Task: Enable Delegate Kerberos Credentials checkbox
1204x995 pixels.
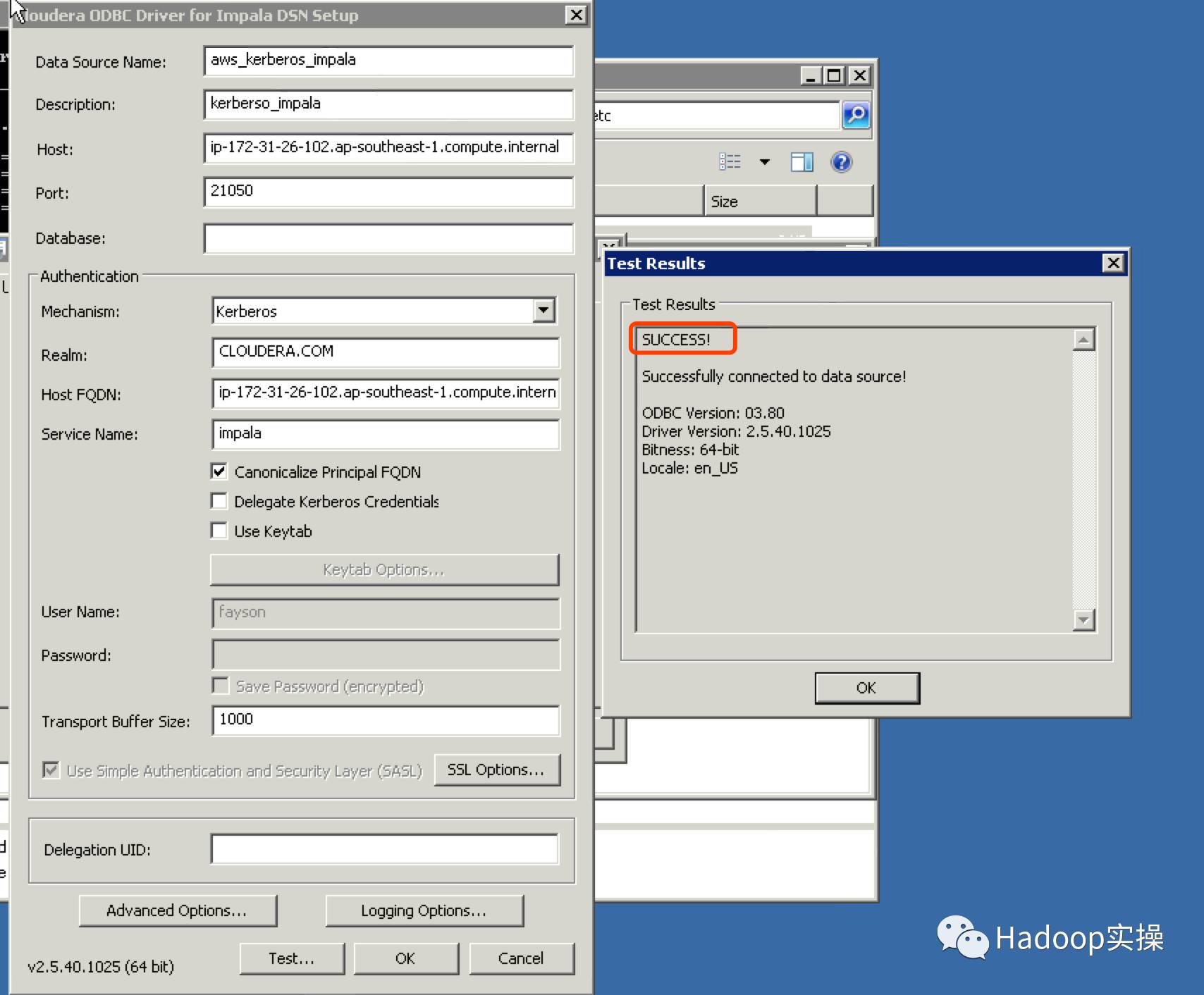Action: point(219,501)
